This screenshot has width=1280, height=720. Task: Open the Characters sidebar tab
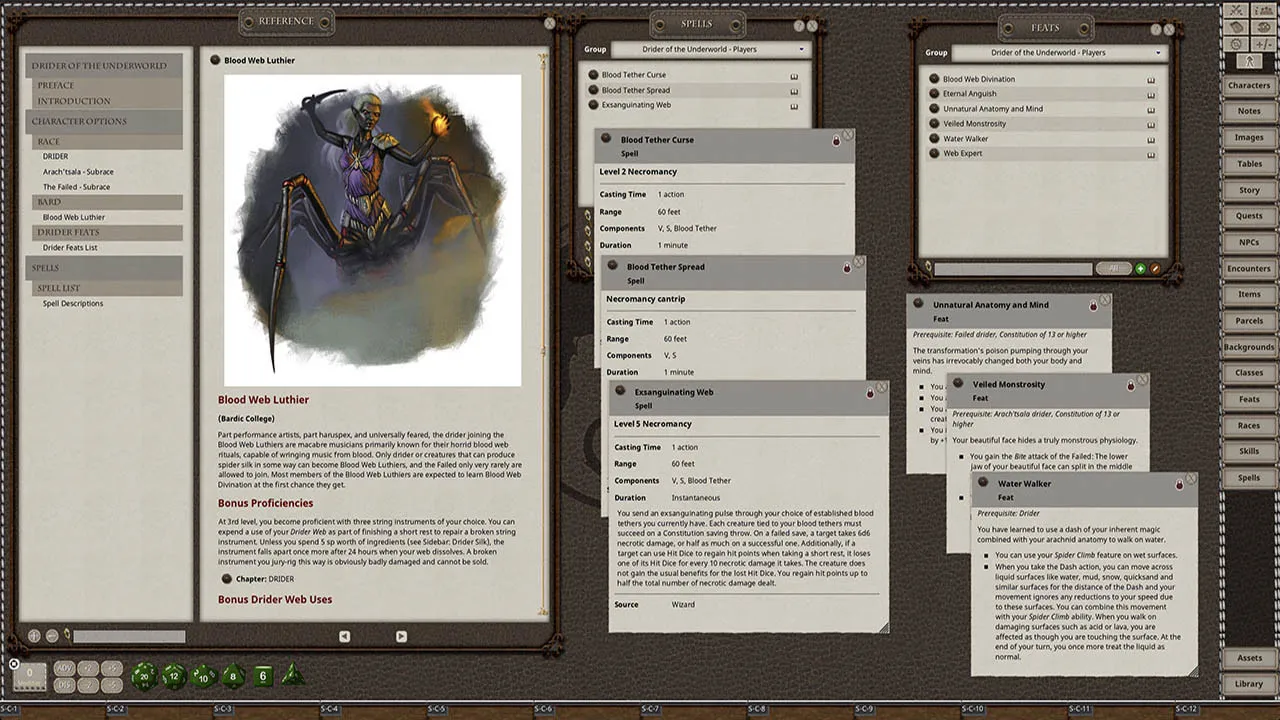click(x=1249, y=86)
